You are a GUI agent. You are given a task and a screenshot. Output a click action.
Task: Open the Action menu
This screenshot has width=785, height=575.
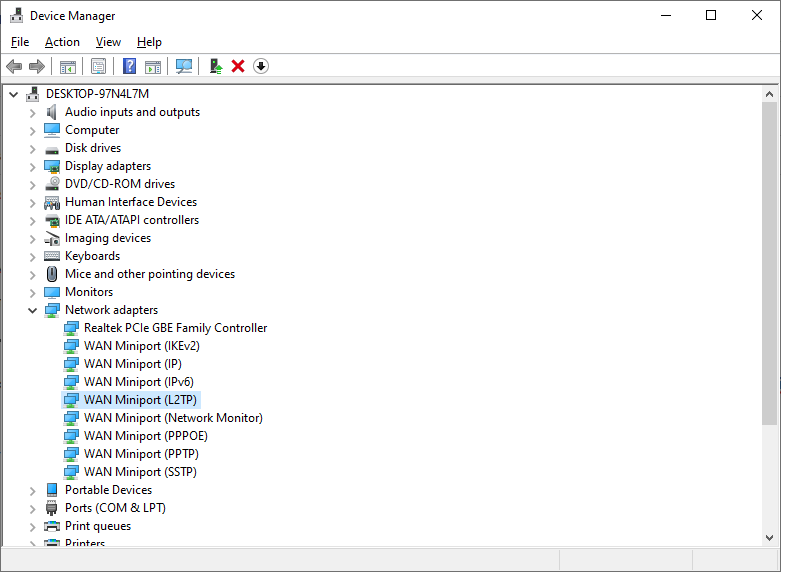[x=62, y=42]
